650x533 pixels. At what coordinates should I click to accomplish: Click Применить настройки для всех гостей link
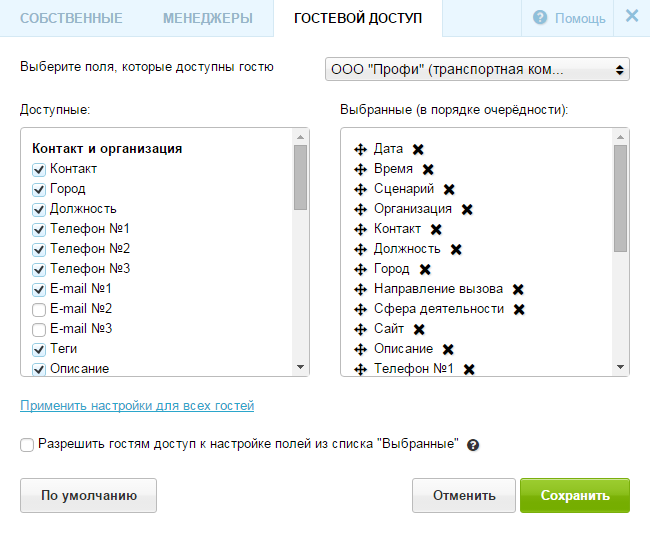tap(137, 405)
